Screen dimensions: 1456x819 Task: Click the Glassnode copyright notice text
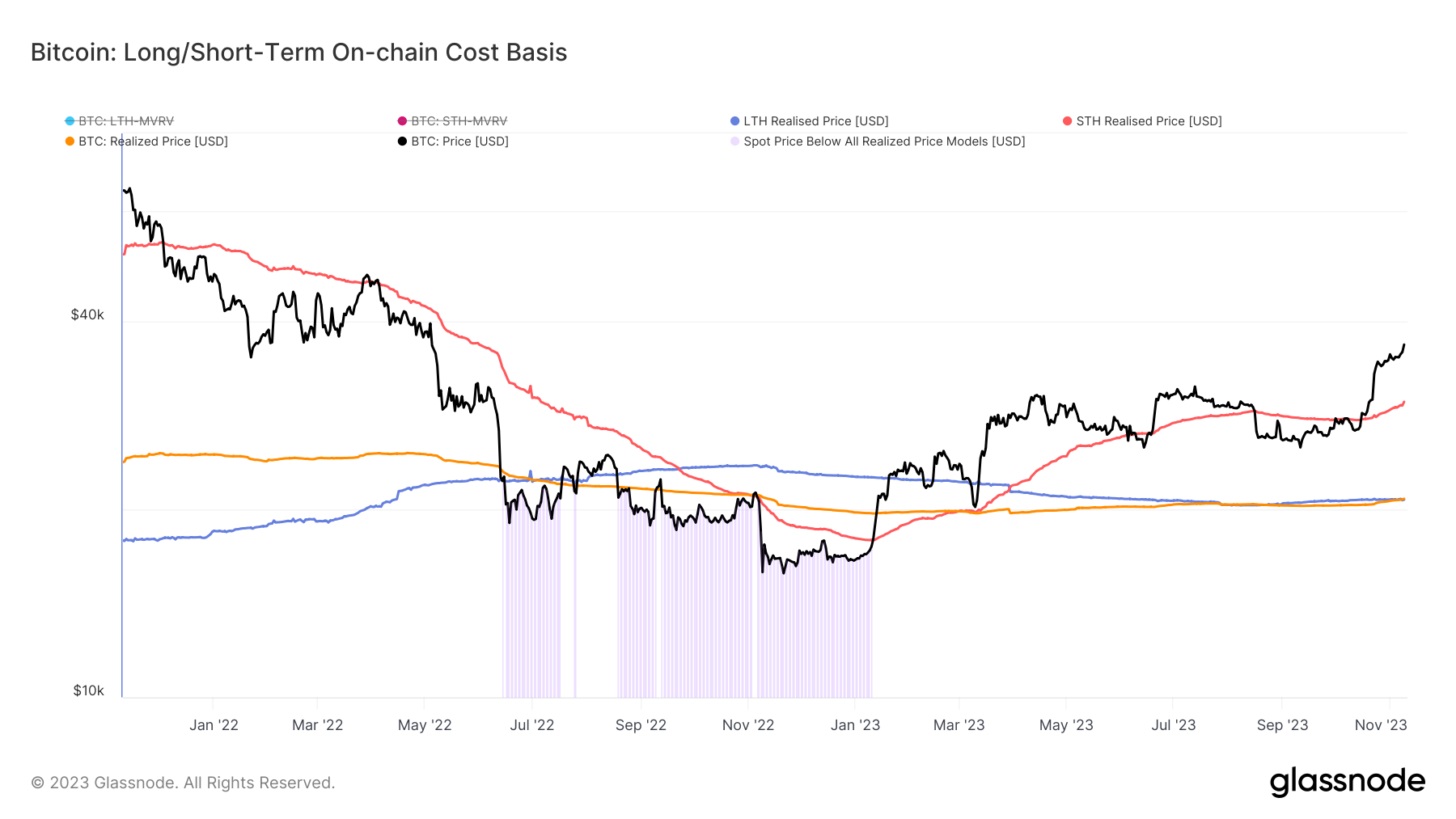pyautogui.click(x=183, y=783)
